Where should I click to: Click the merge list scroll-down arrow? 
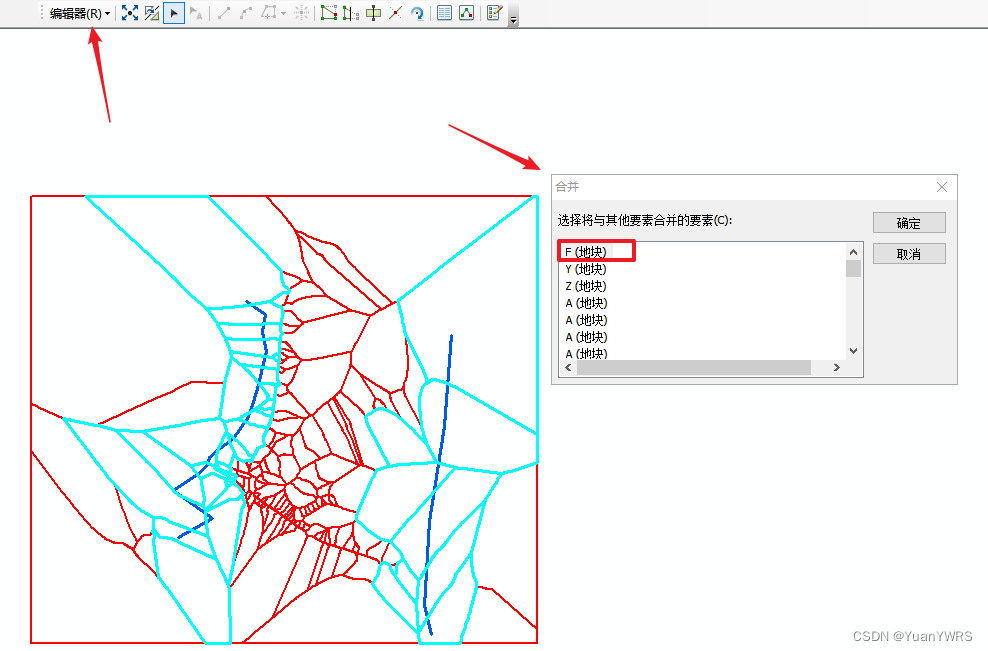pos(854,351)
